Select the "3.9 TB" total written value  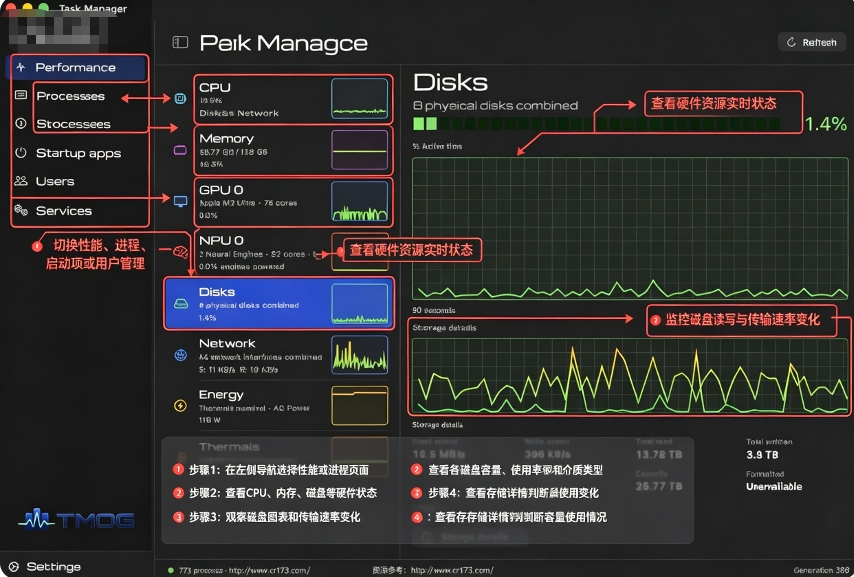tap(762, 455)
